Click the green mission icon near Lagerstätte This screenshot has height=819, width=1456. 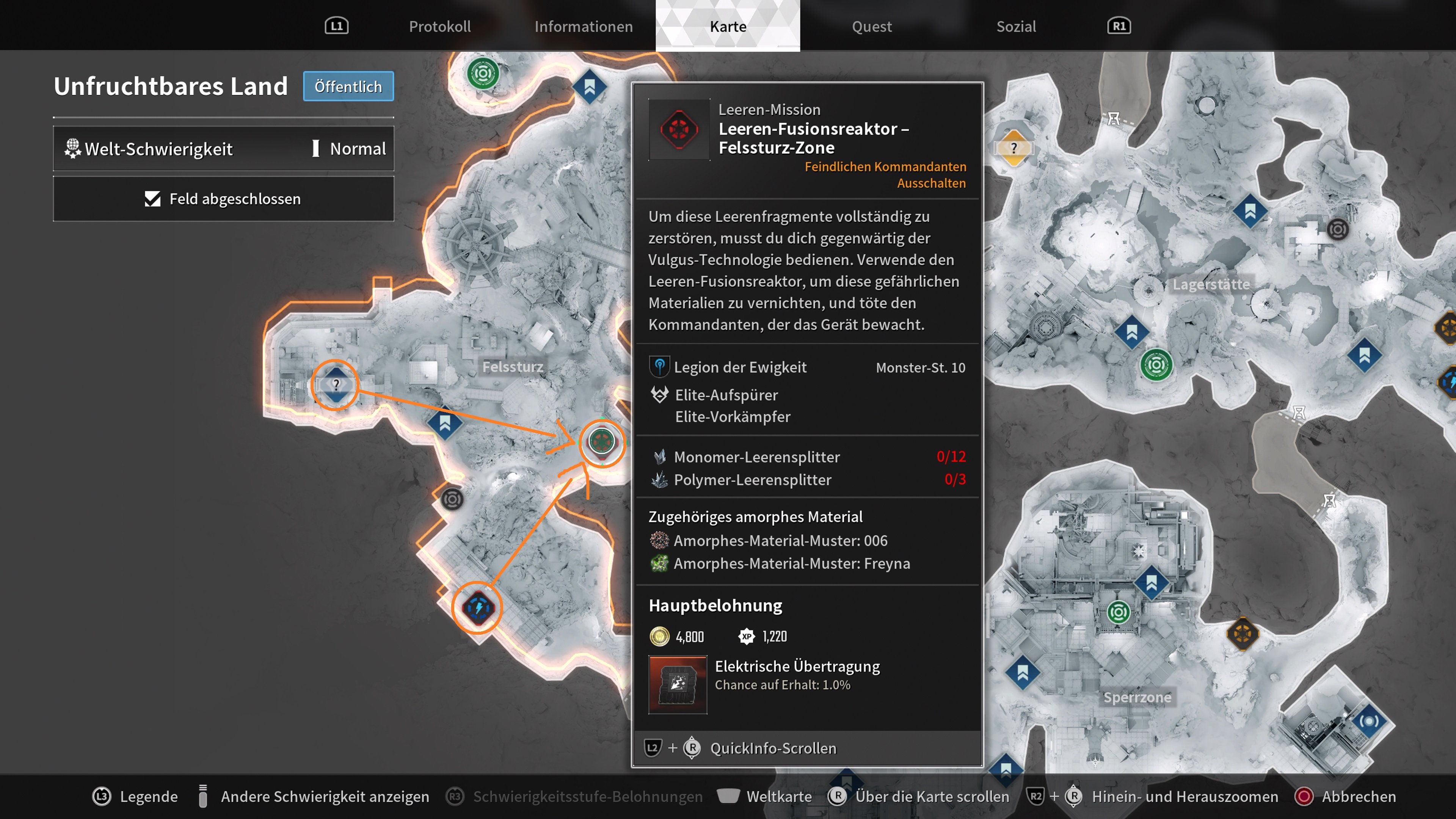[x=1156, y=364]
